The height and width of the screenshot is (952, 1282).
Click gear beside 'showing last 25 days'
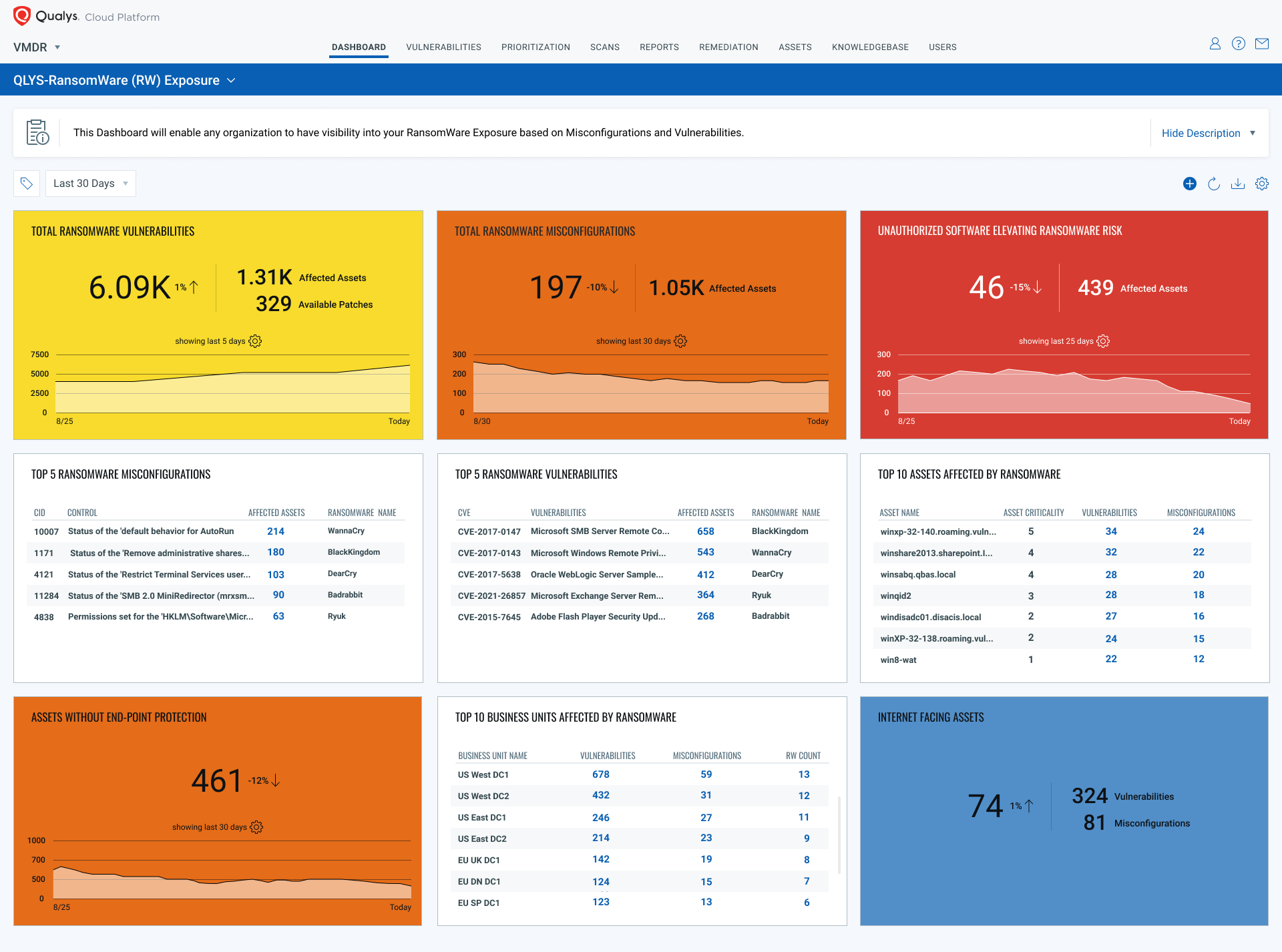click(1103, 341)
